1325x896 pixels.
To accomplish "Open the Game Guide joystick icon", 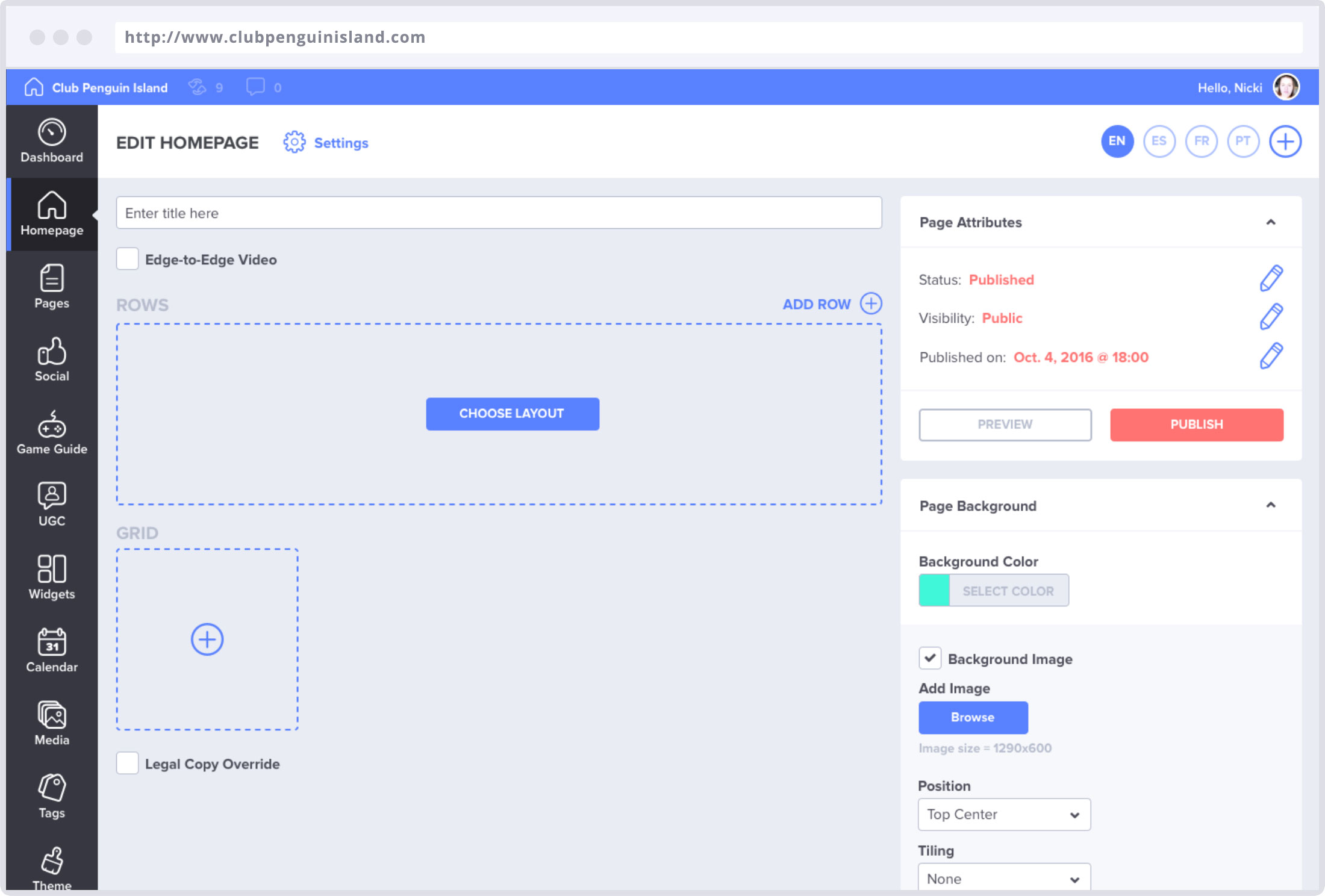I will click(52, 424).
